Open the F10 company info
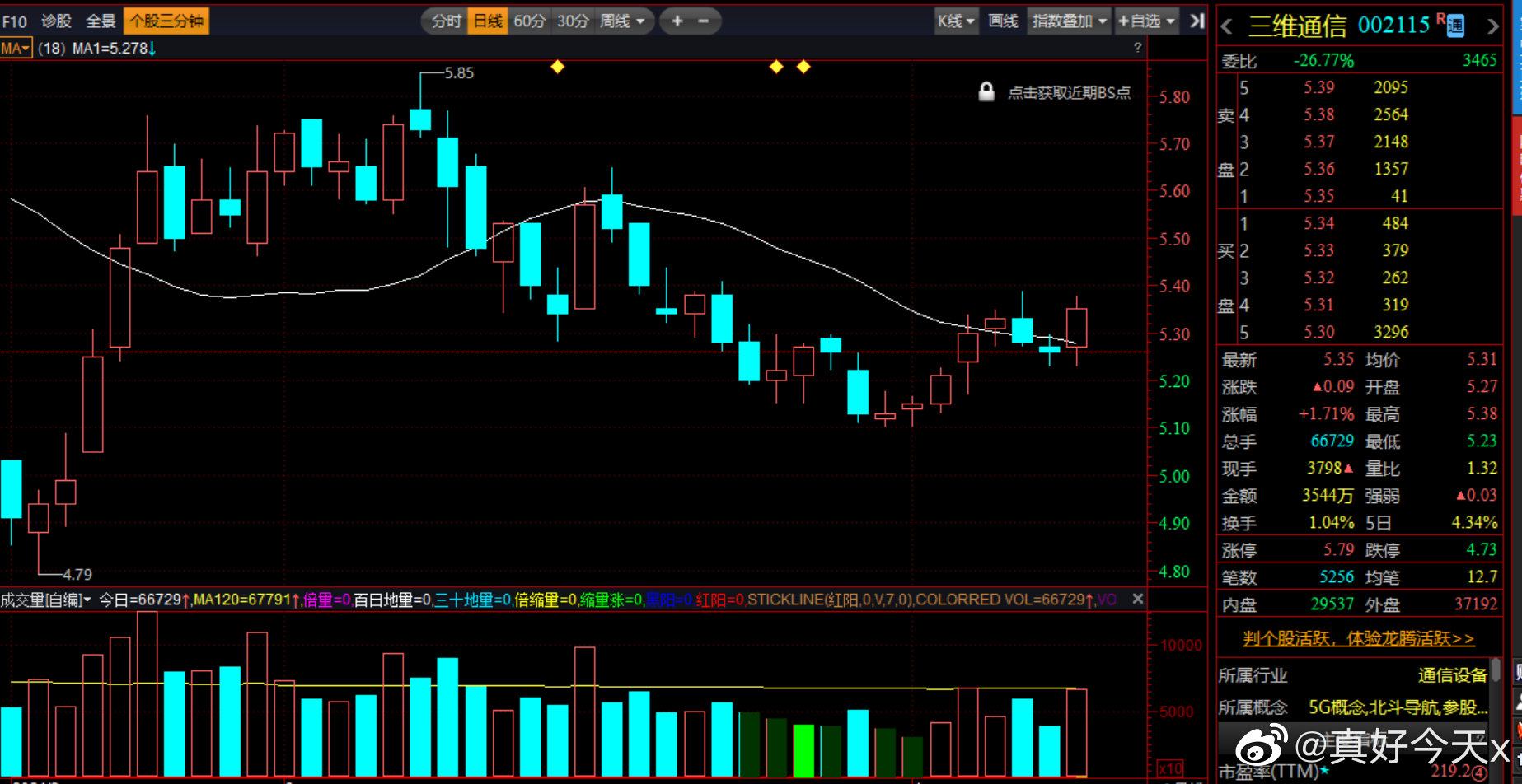The image size is (1522, 784). pyautogui.click(x=15, y=21)
